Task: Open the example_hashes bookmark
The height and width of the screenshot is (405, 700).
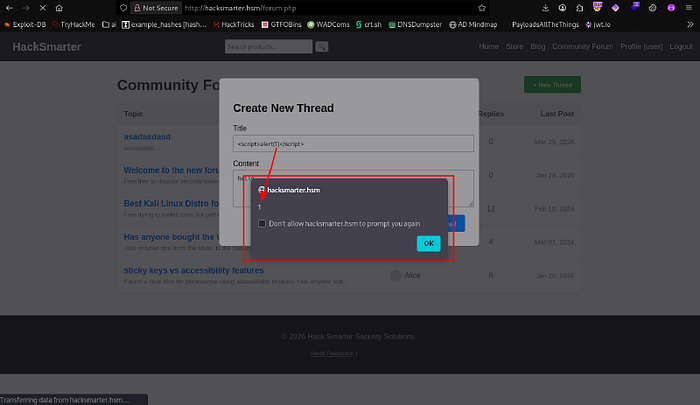Action: click(164, 25)
